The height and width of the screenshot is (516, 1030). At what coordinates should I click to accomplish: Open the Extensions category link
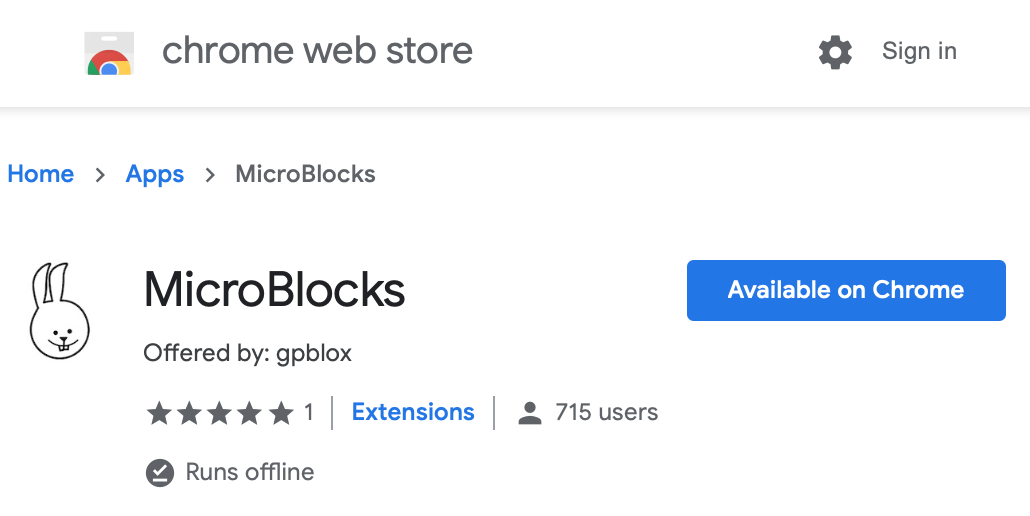point(413,412)
